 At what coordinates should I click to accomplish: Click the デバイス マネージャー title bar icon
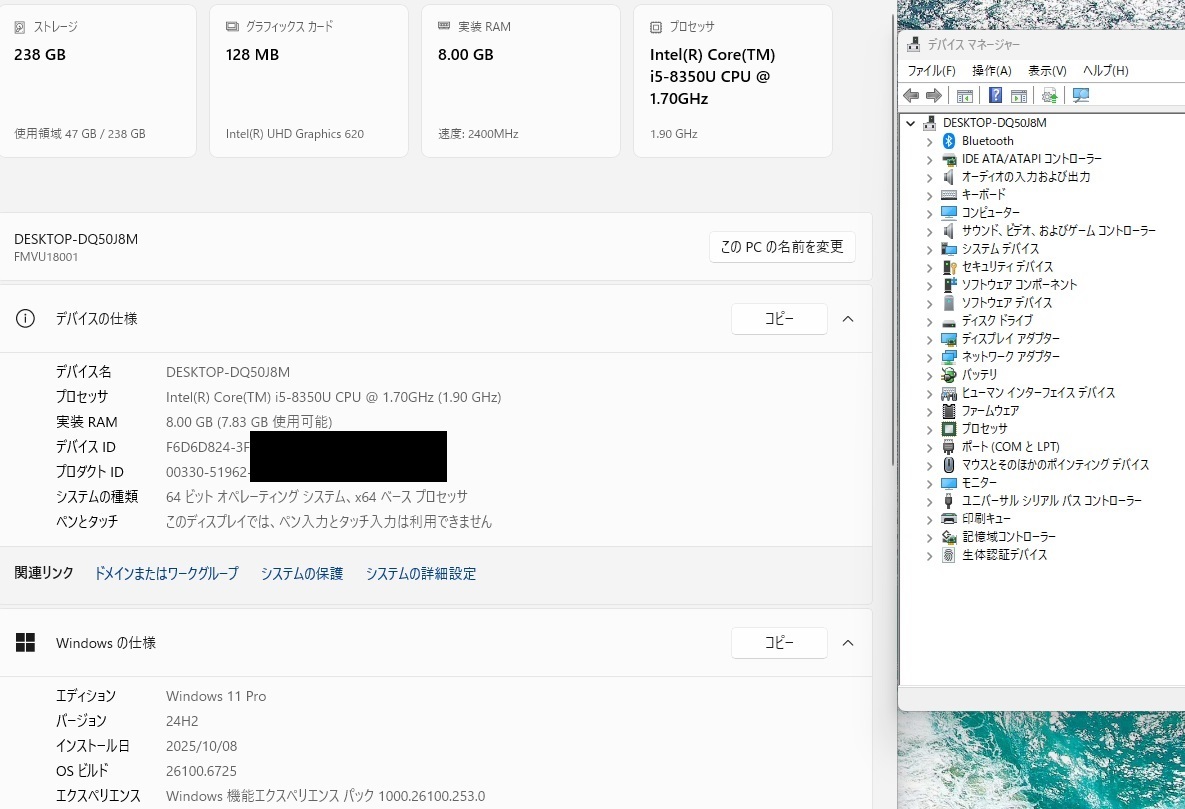(914, 45)
